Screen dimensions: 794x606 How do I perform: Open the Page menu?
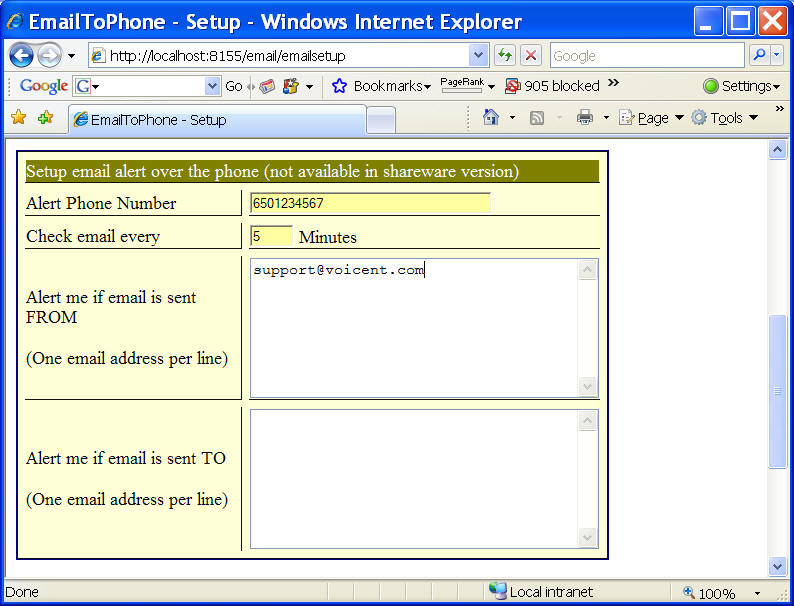(x=652, y=118)
